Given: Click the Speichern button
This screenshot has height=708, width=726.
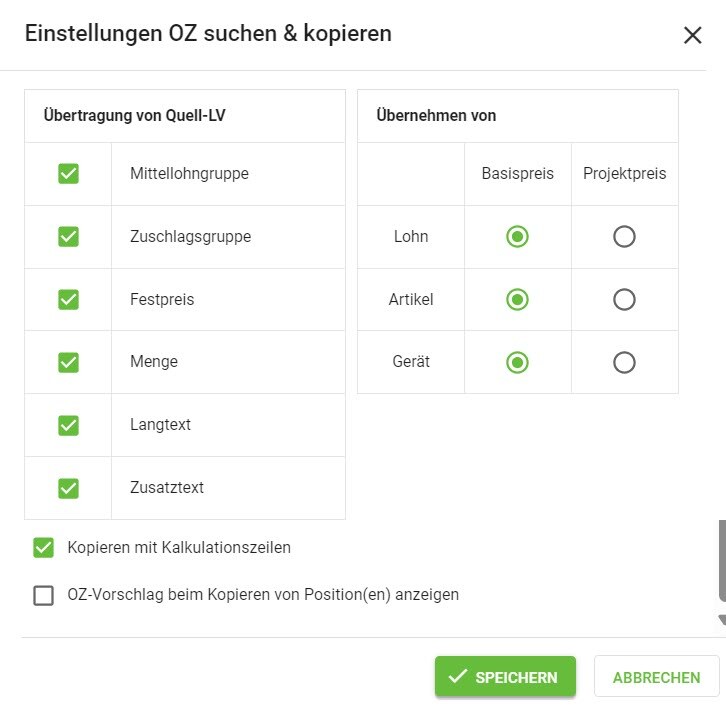Looking at the screenshot, I should [x=505, y=677].
